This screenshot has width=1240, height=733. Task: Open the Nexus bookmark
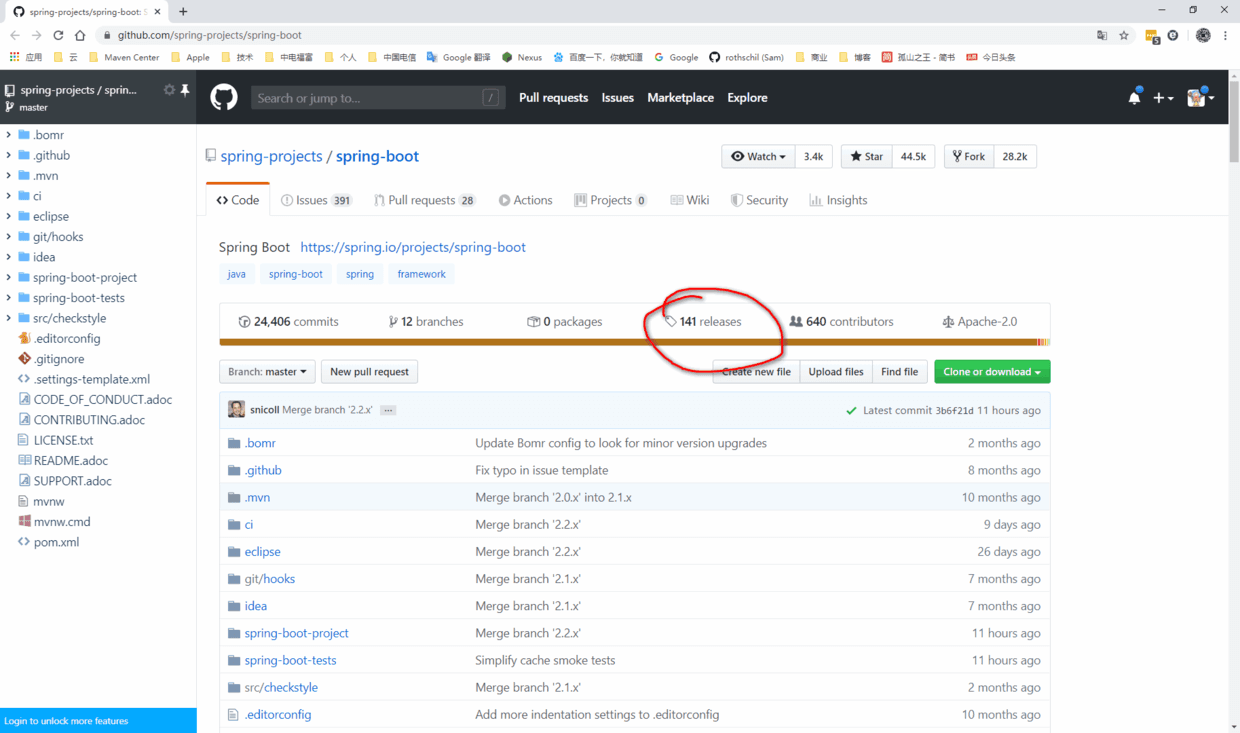522,57
